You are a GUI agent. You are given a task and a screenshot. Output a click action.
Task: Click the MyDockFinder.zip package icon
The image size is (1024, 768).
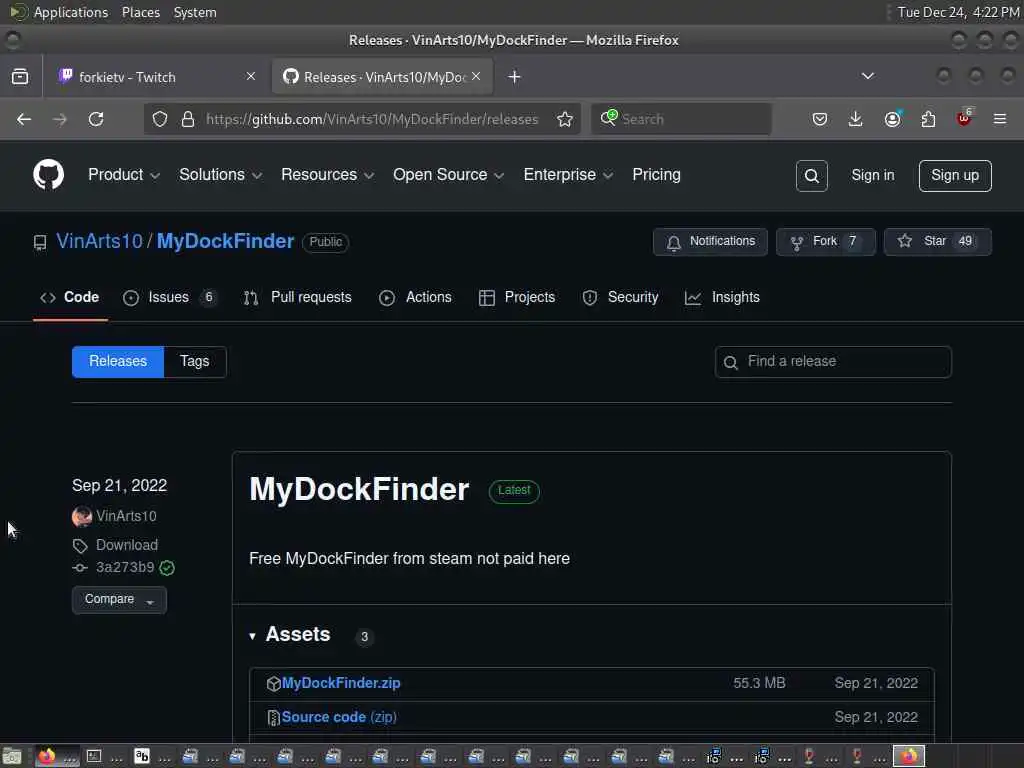274,684
